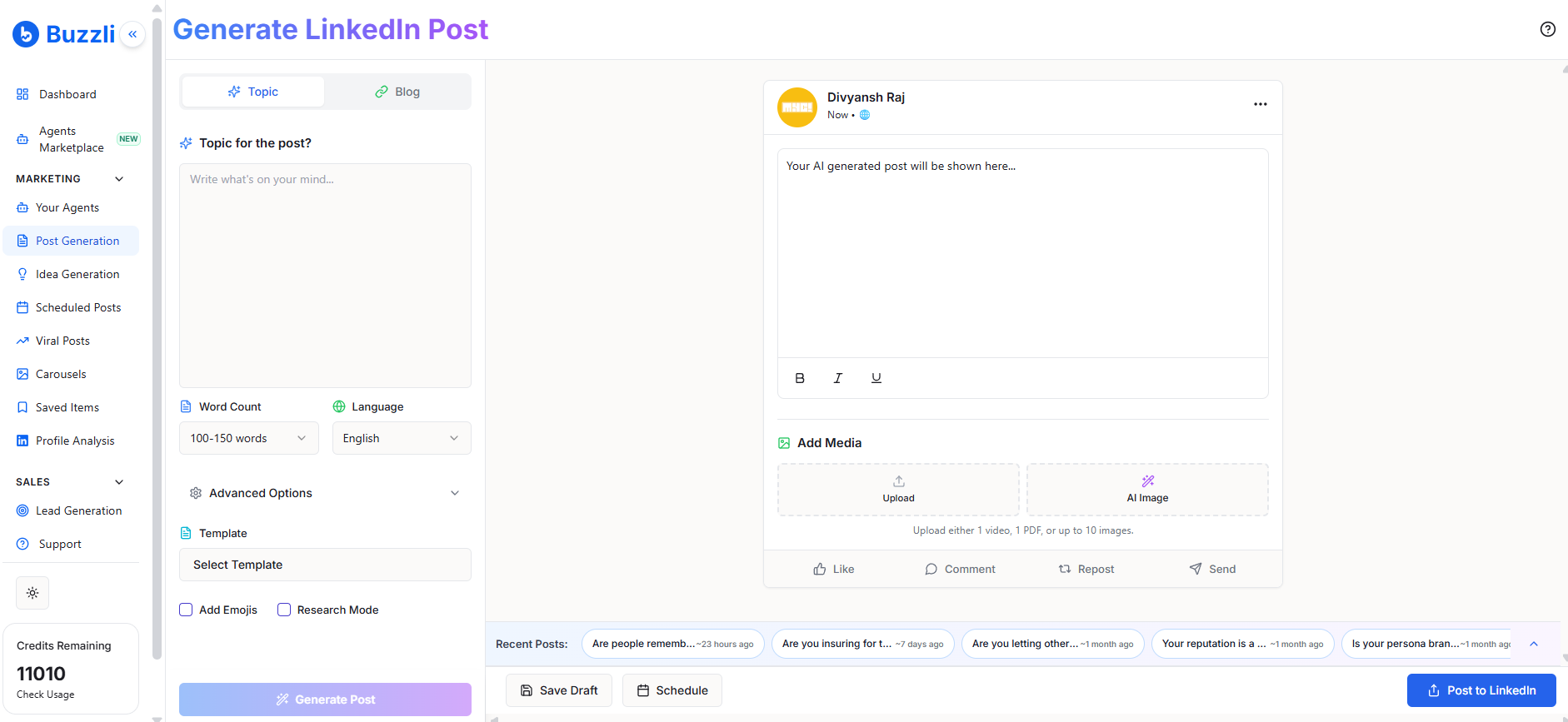Screen dimensions: 1568x722
Task: Toggle bold formatting in post editor
Action: point(800,378)
